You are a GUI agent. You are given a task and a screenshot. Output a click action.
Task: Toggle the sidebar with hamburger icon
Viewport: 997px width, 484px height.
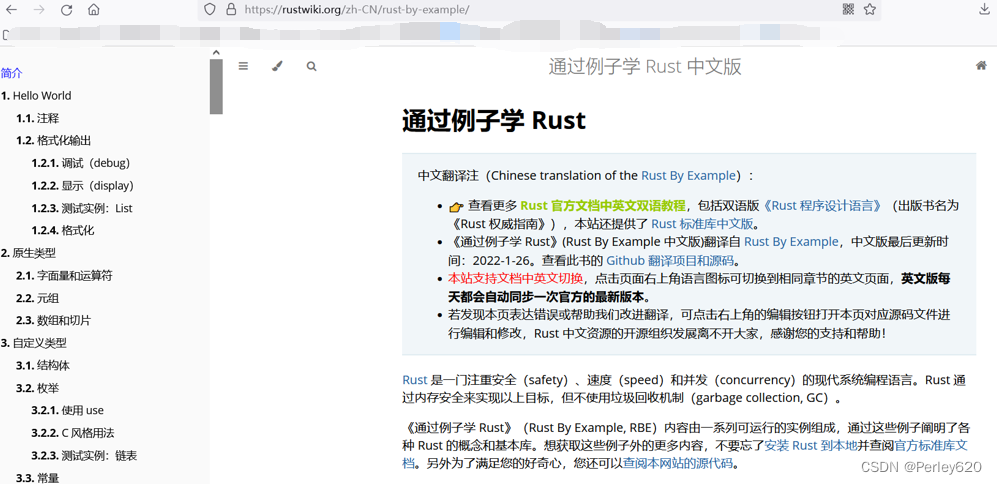[x=243, y=66]
